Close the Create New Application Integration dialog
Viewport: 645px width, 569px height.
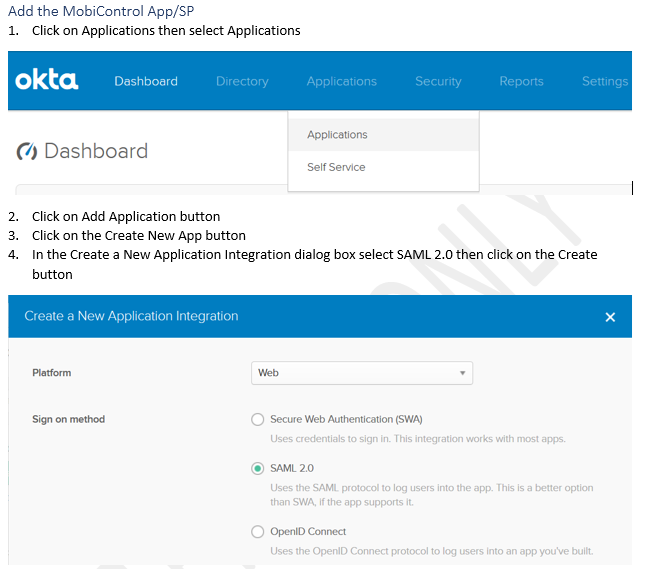(610, 317)
